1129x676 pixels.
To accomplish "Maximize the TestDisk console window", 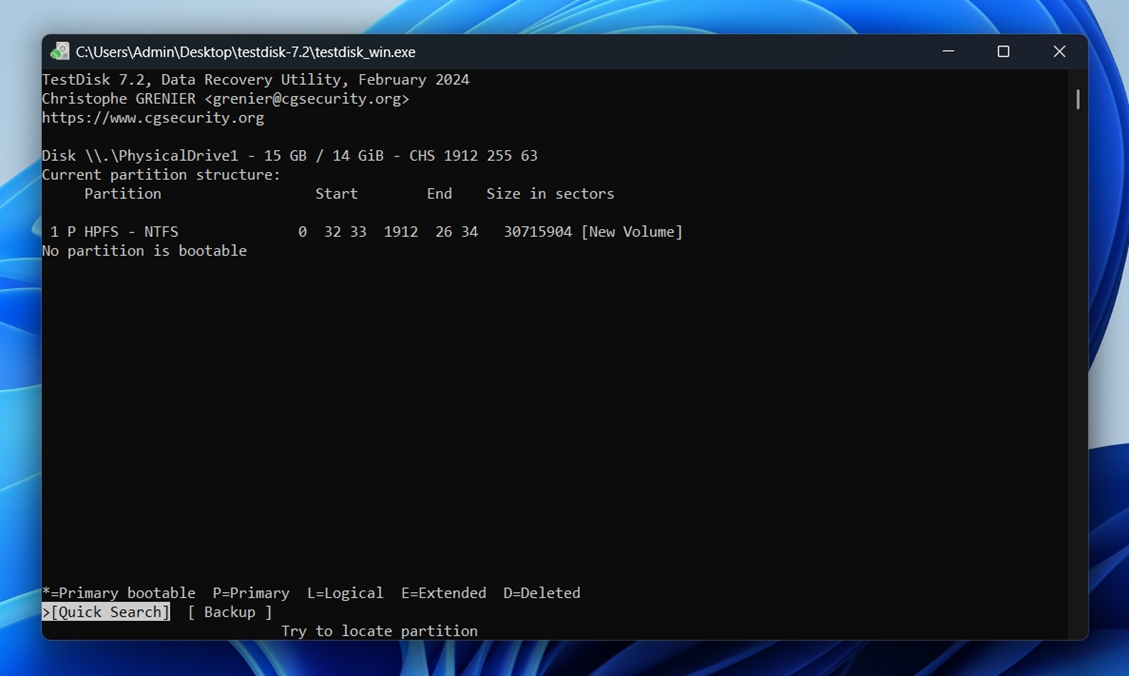I will (1003, 52).
